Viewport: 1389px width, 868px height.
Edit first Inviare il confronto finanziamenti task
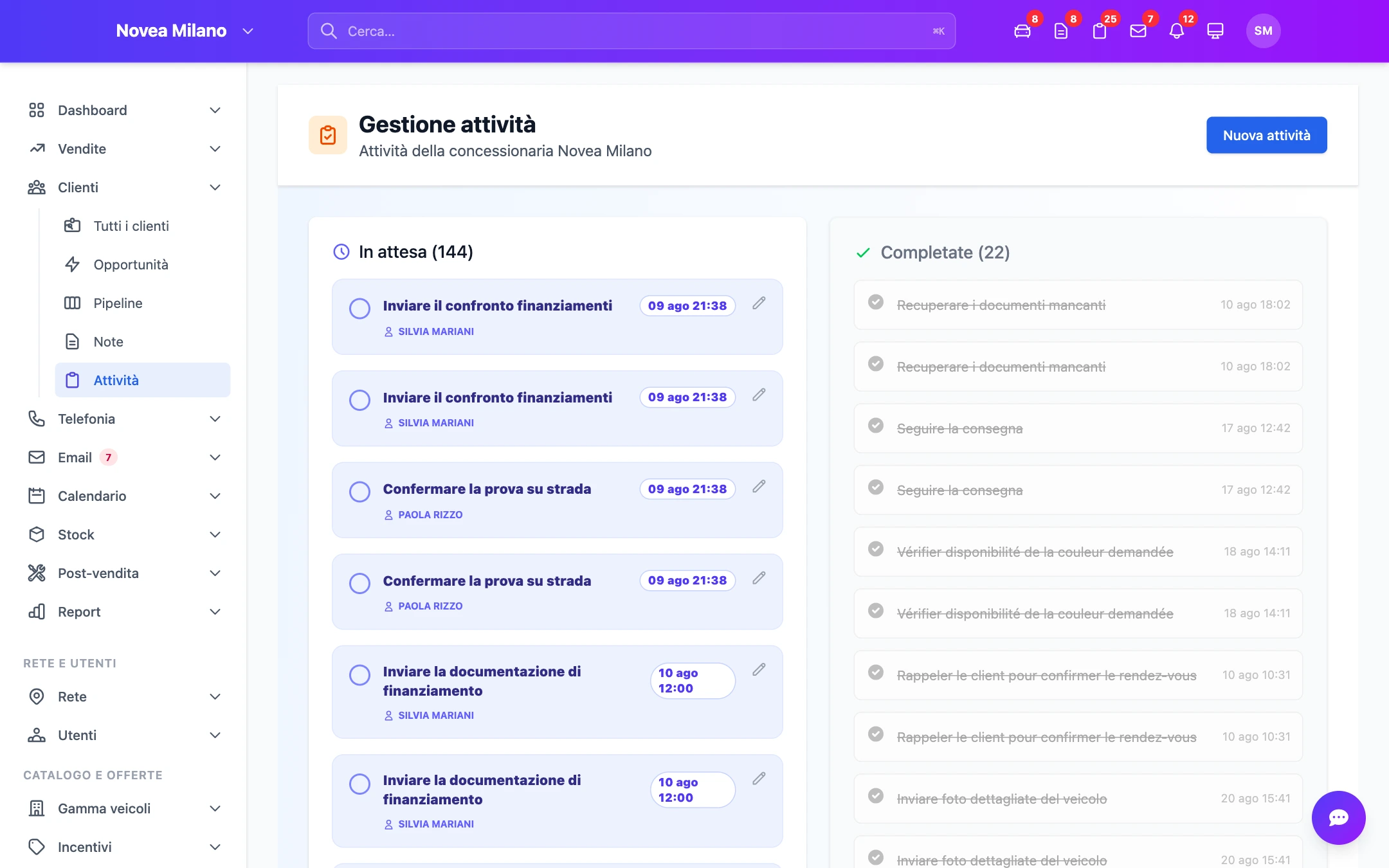click(x=759, y=303)
